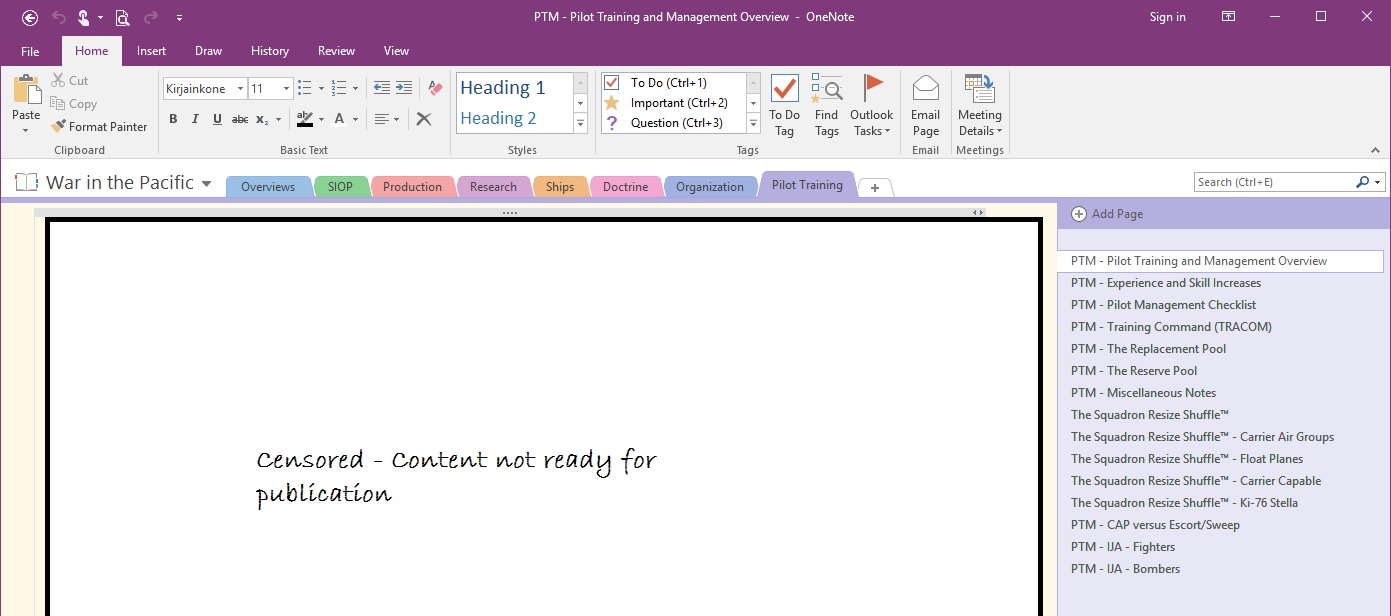Open the SIOP section tab
The height and width of the screenshot is (616, 1391).
tap(340, 187)
